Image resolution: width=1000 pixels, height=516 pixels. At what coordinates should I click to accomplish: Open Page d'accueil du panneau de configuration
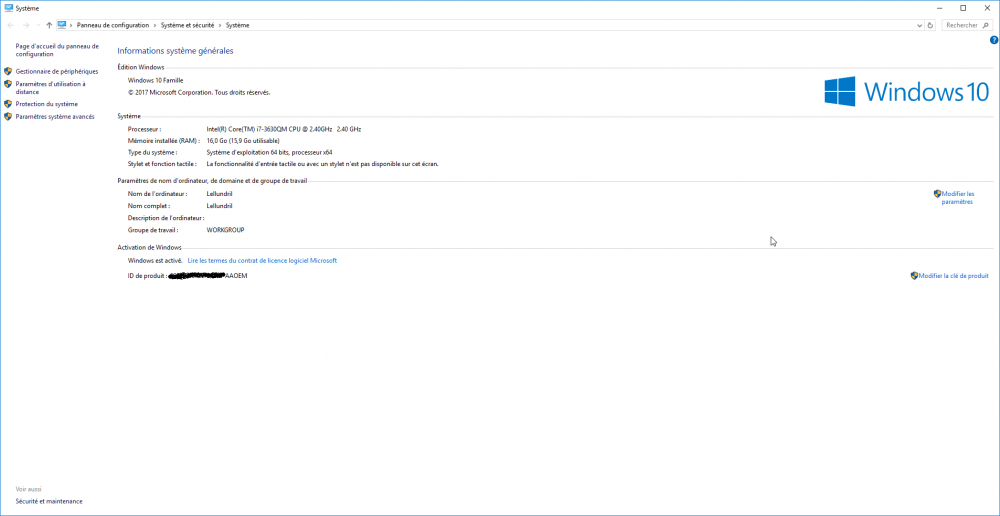click(x=57, y=50)
